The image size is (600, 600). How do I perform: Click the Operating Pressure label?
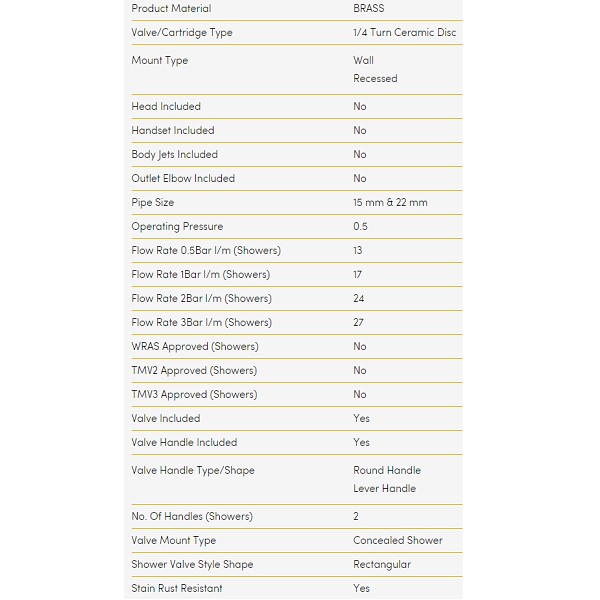tap(177, 226)
